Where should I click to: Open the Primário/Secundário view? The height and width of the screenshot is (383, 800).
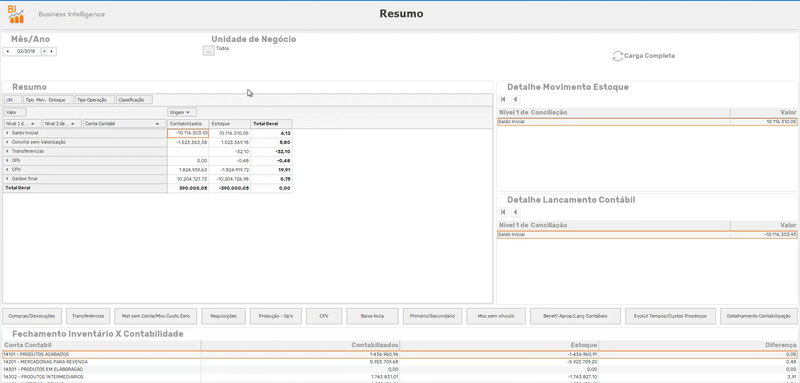432,316
